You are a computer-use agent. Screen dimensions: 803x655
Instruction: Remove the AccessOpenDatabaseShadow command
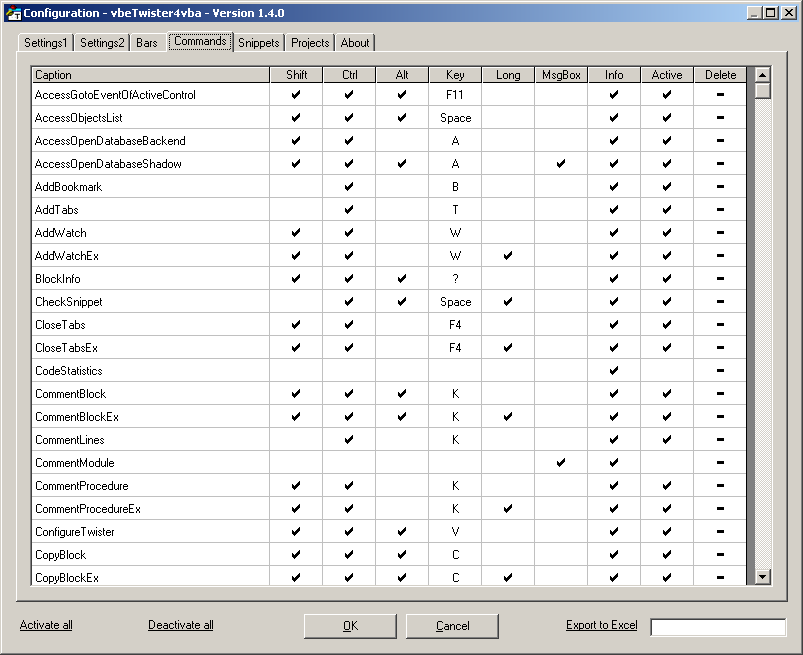720,163
